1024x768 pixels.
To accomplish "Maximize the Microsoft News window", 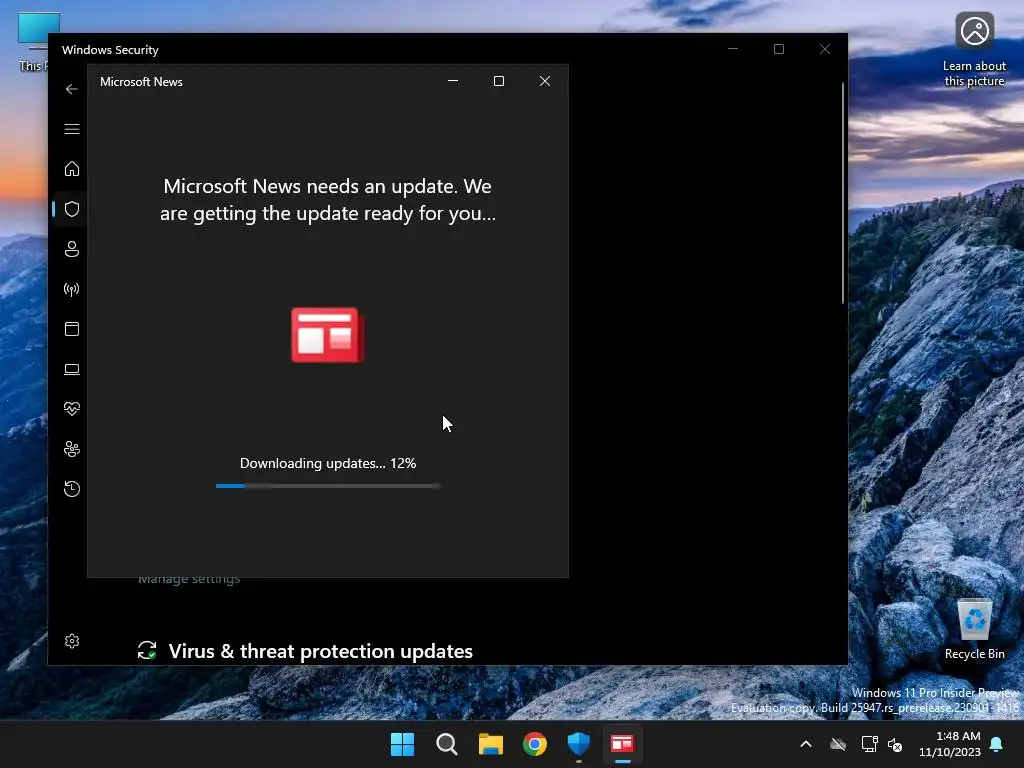I will tap(499, 81).
